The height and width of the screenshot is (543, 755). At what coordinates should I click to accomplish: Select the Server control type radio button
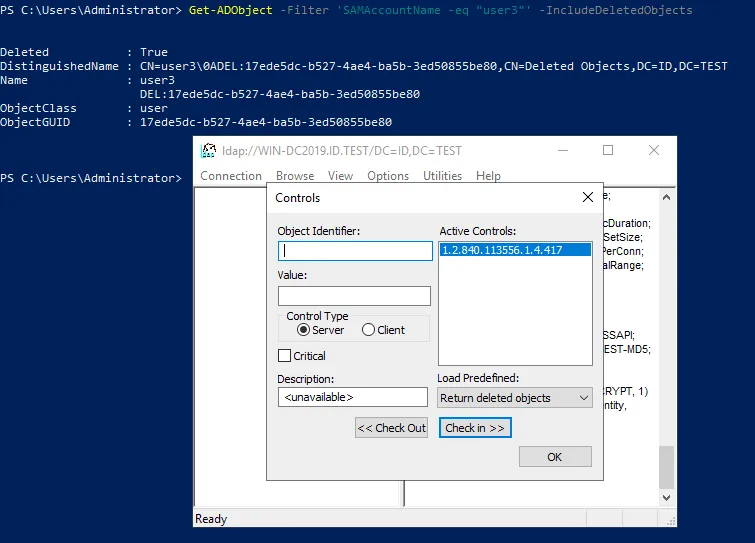(x=304, y=330)
